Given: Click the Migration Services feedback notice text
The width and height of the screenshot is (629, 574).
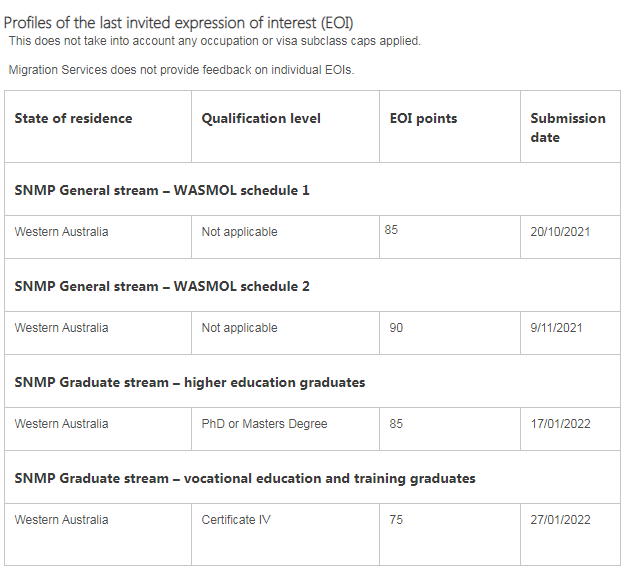Looking at the screenshot, I should click(x=181, y=70).
